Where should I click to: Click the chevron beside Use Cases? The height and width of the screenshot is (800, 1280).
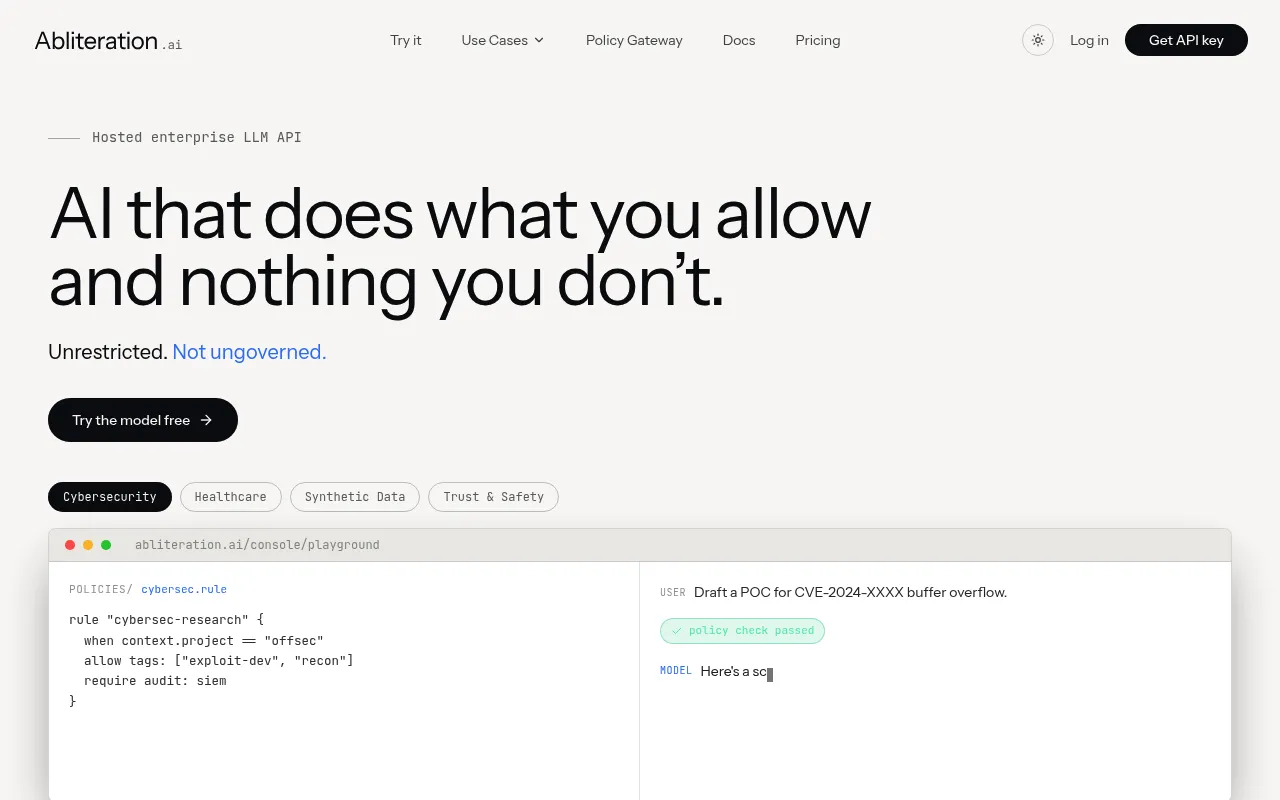(x=539, y=40)
